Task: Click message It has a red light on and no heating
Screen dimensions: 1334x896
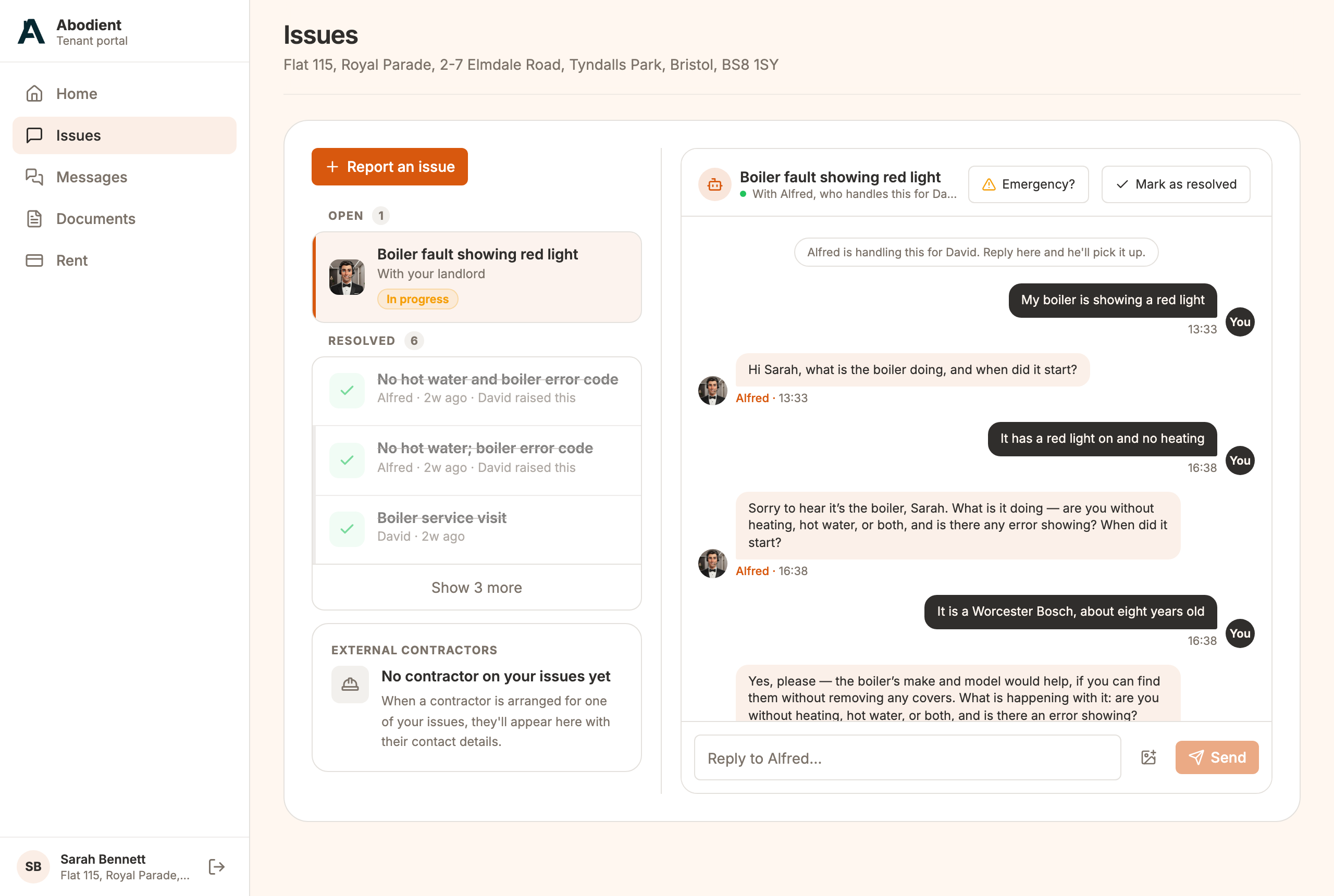Action: pyautogui.click(x=1102, y=439)
